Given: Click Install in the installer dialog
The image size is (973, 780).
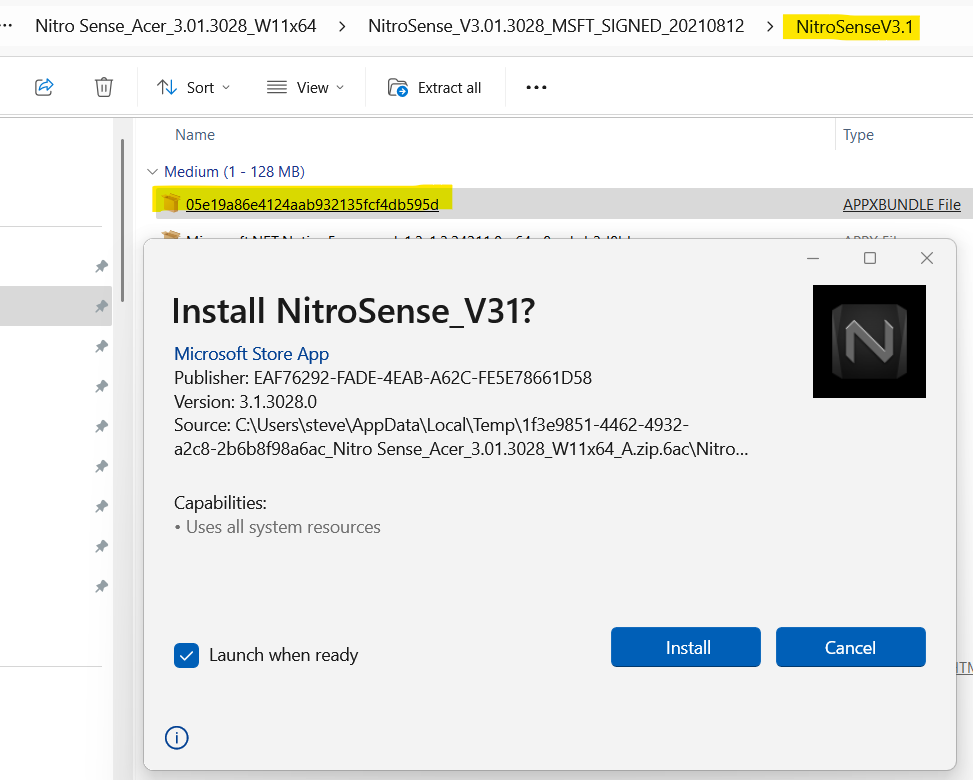Looking at the screenshot, I should [686, 647].
